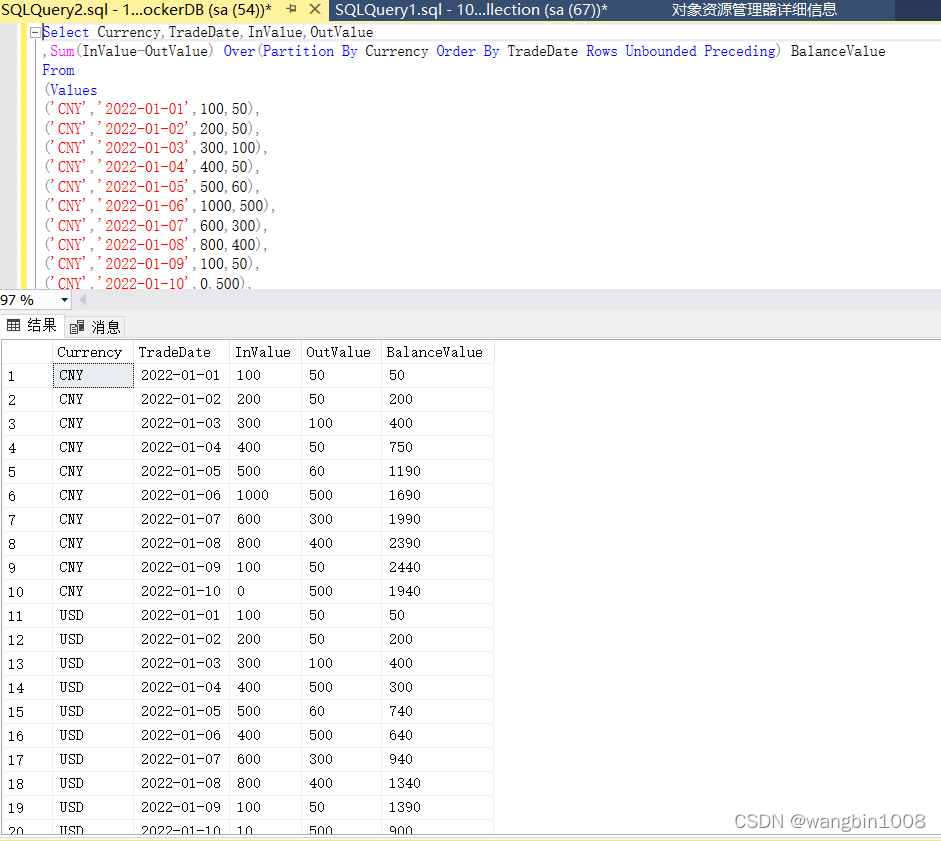Image resolution: width=941 pixels, height=841 pixels.
Task: Pin the SQLQuery2.sql tab
Action: (292, 9)
